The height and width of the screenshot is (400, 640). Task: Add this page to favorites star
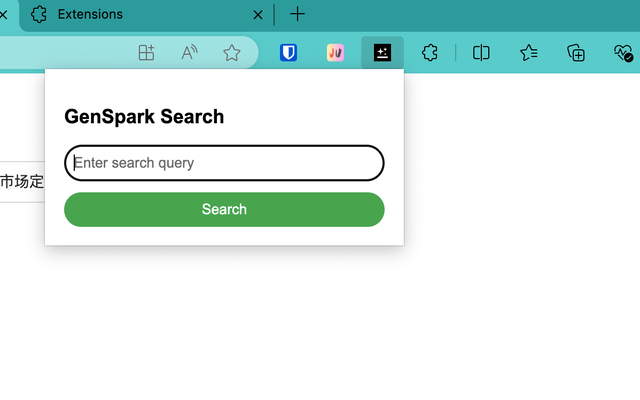point(232,53)
